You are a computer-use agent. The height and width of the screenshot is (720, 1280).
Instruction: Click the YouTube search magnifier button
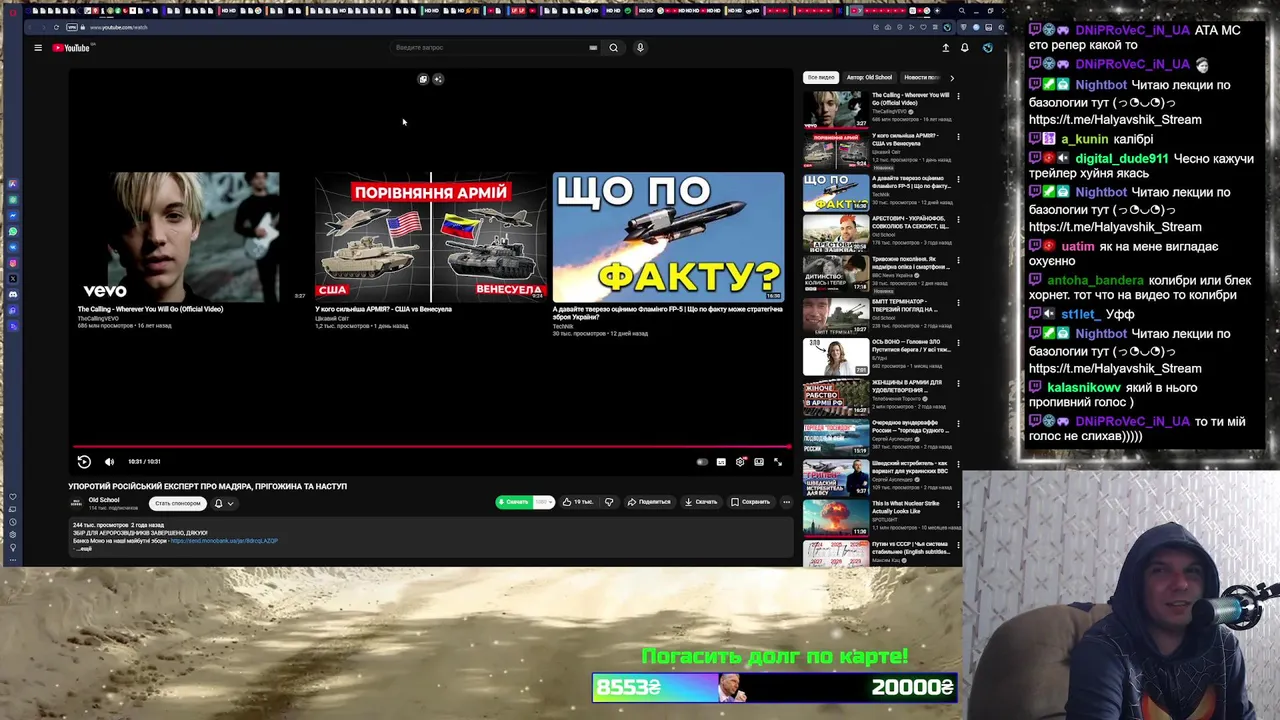click(614, 48)
